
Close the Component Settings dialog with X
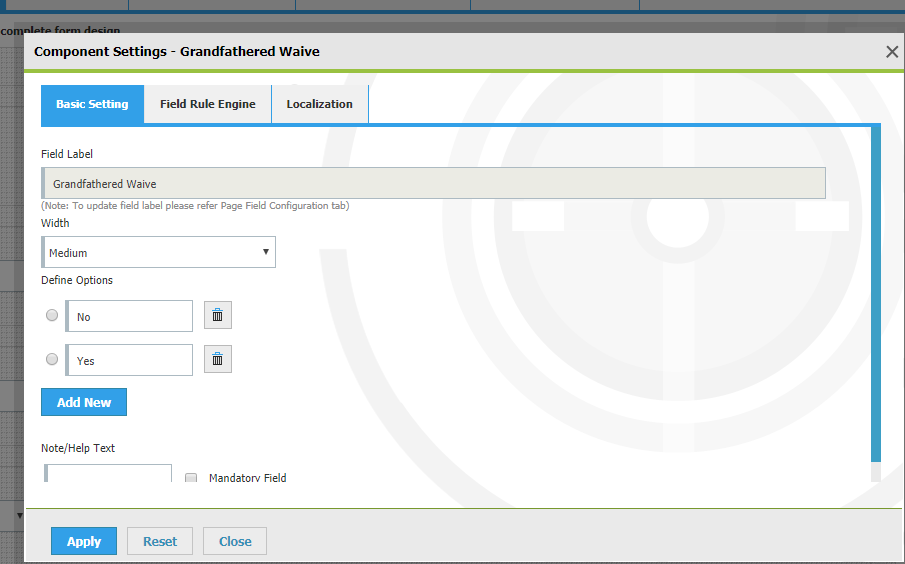892,52
